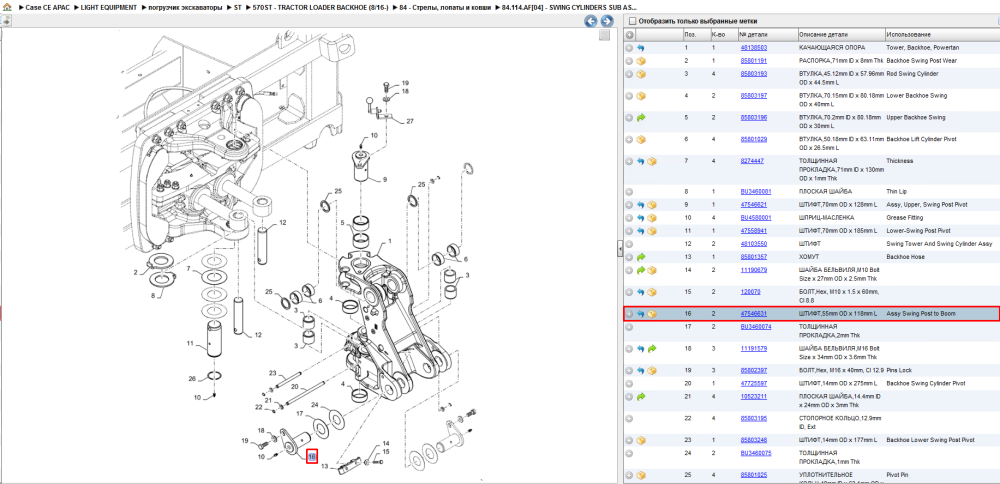Screen dimensions: 1000x484
Task: Click green arrow icon in row 85801357
Action: [x=641, y=256]
